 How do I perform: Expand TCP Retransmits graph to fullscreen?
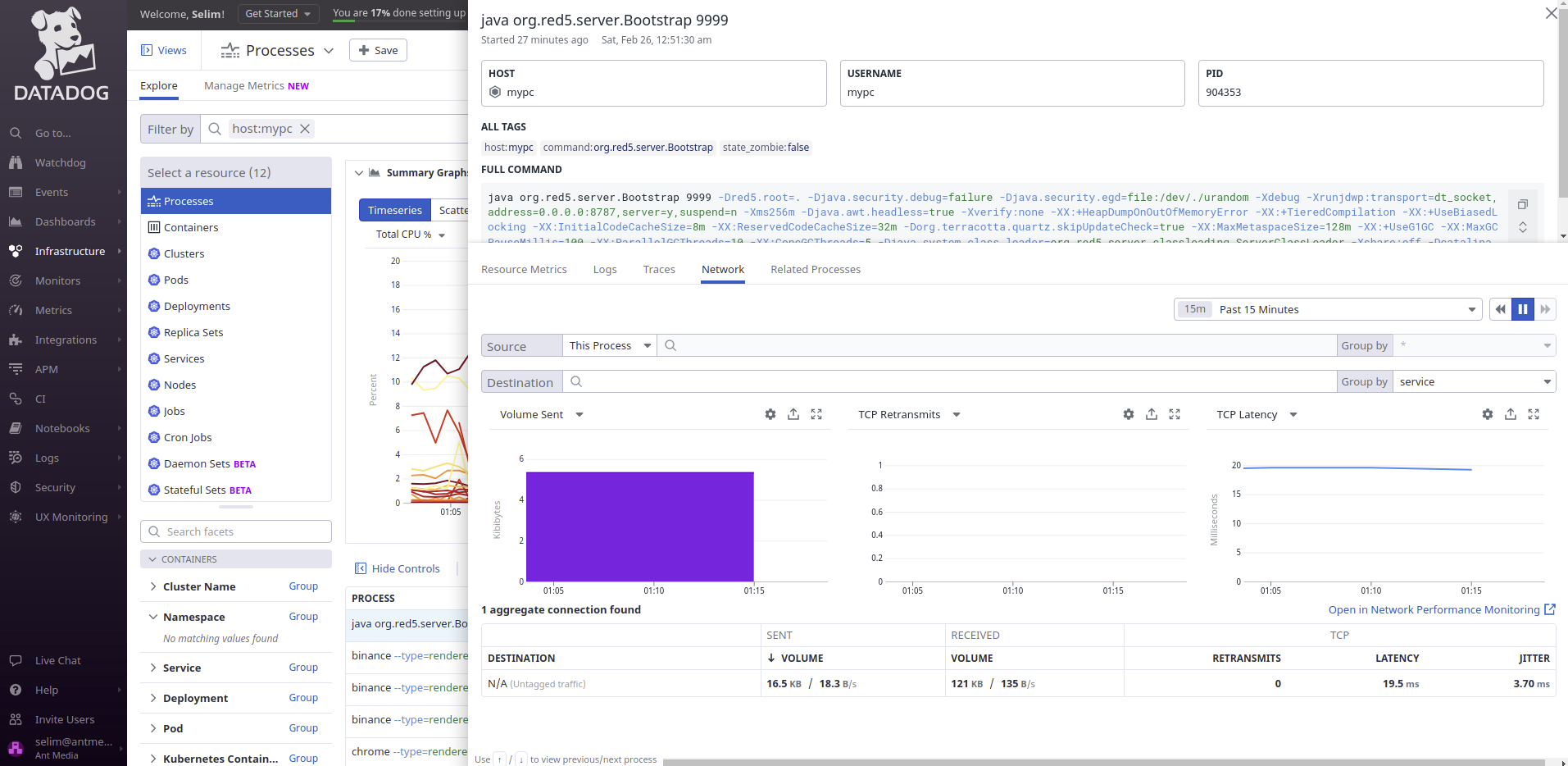click(1175, 414)
